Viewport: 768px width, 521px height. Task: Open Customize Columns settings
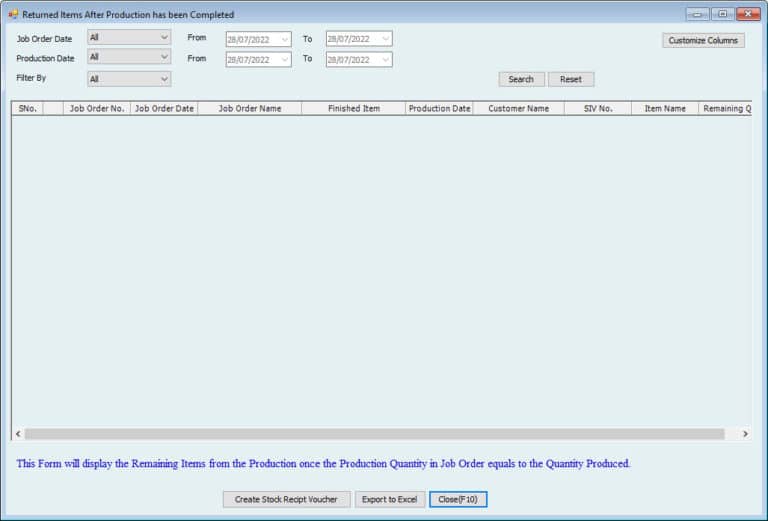(x=703, y=40)
